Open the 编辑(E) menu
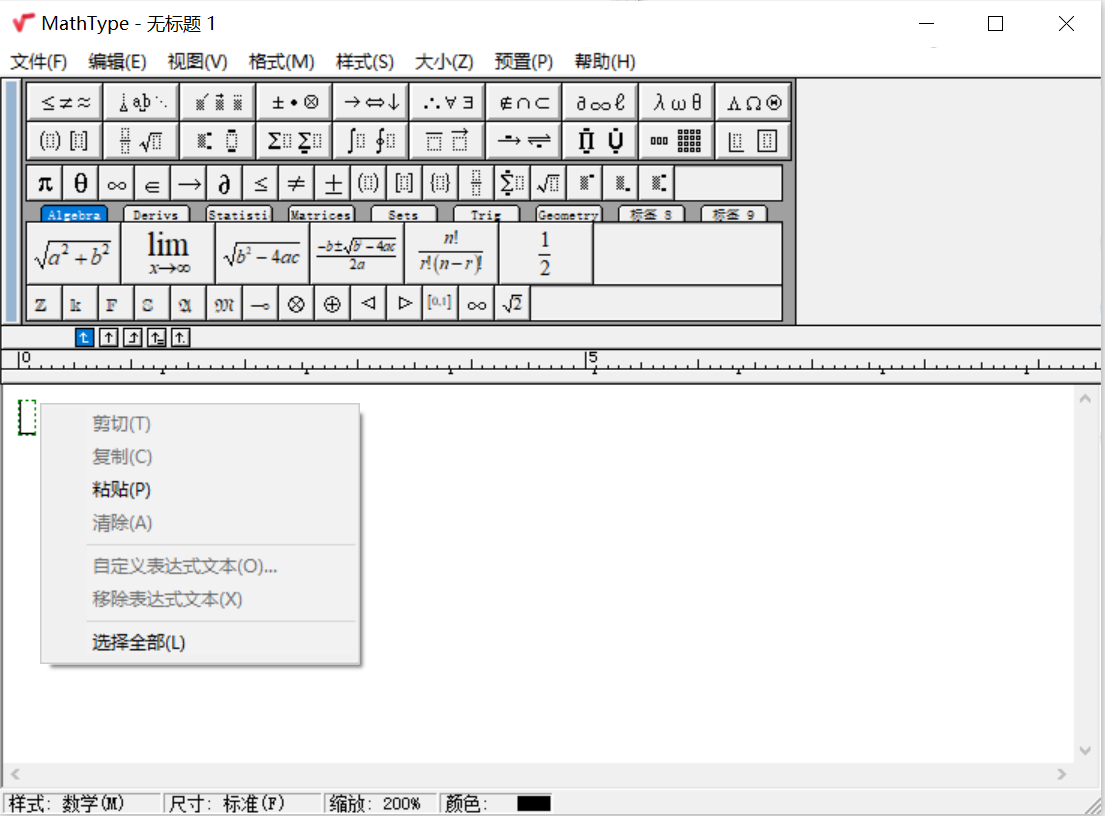The height and width of the screenshot is (816, 1105). point(117,61)
